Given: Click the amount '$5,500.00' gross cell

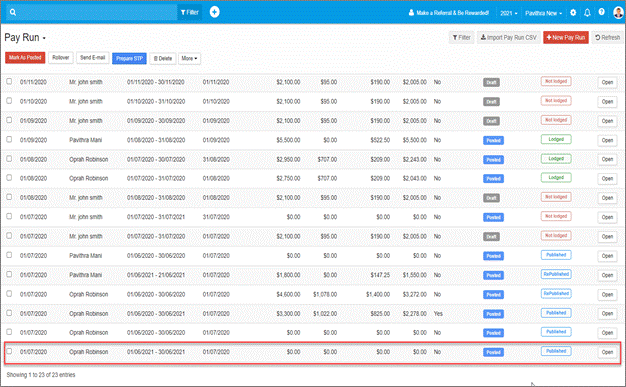Looking at the screenshot, I should pos(288,140).
